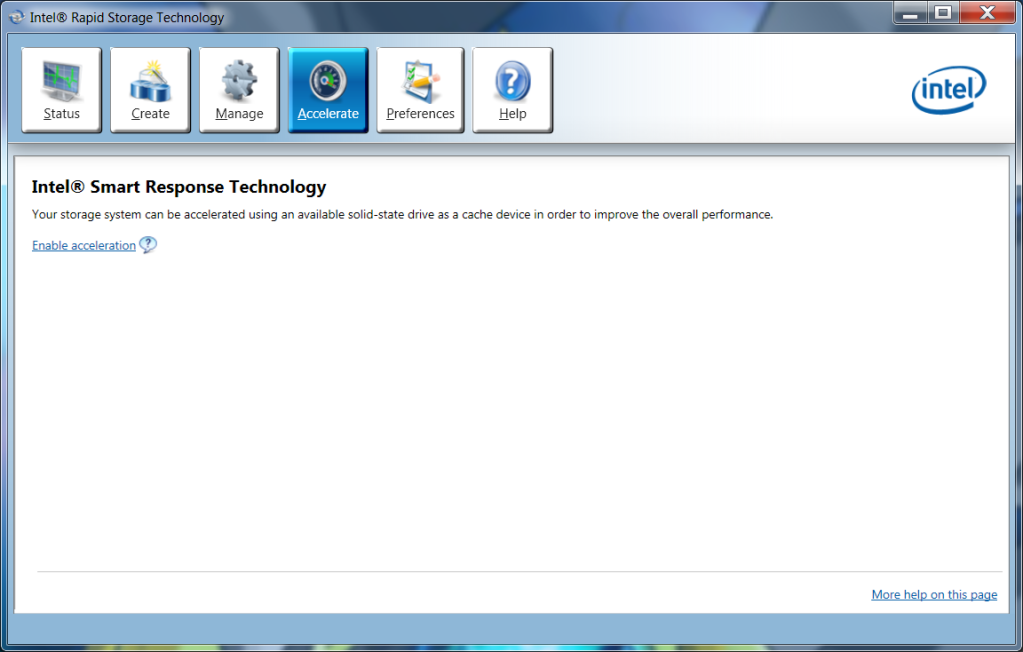Select the Accelerate section
The image size is (1023, 652).
328,90
